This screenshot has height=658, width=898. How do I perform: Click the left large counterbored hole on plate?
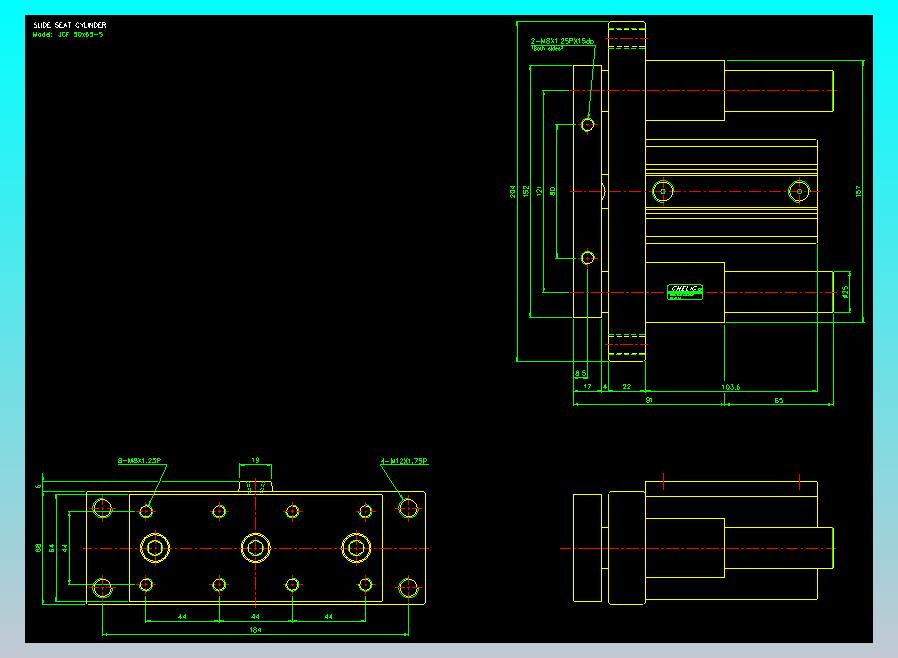155,548
